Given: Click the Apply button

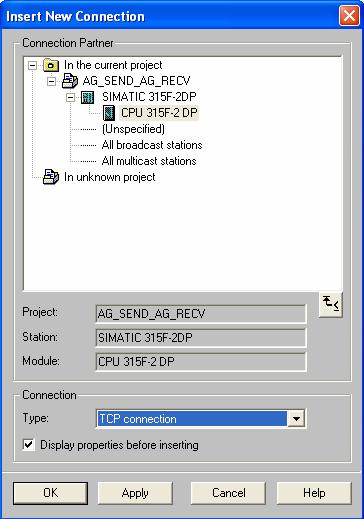Looking at the screenshot, I should click(x=135, y=493).
